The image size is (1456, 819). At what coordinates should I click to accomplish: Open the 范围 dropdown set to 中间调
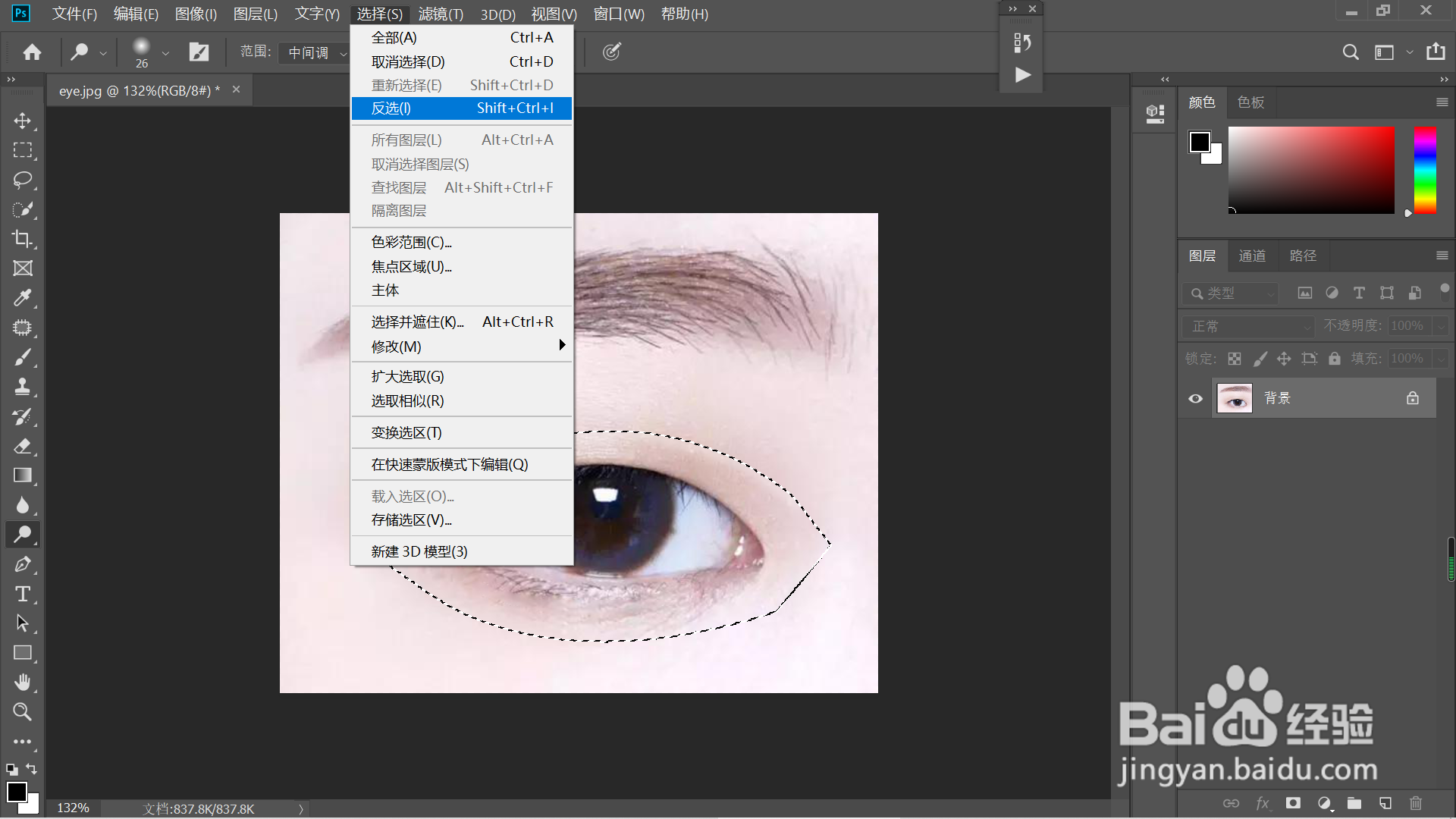(x=313, y=52)
